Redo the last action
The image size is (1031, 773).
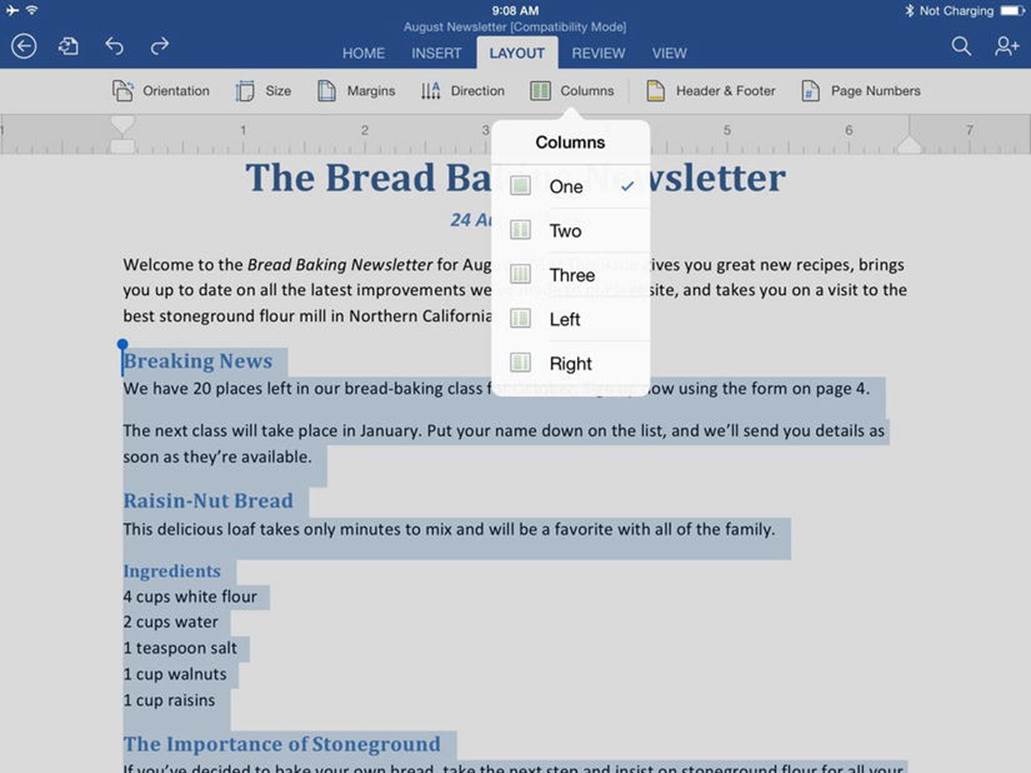(160, 46)
